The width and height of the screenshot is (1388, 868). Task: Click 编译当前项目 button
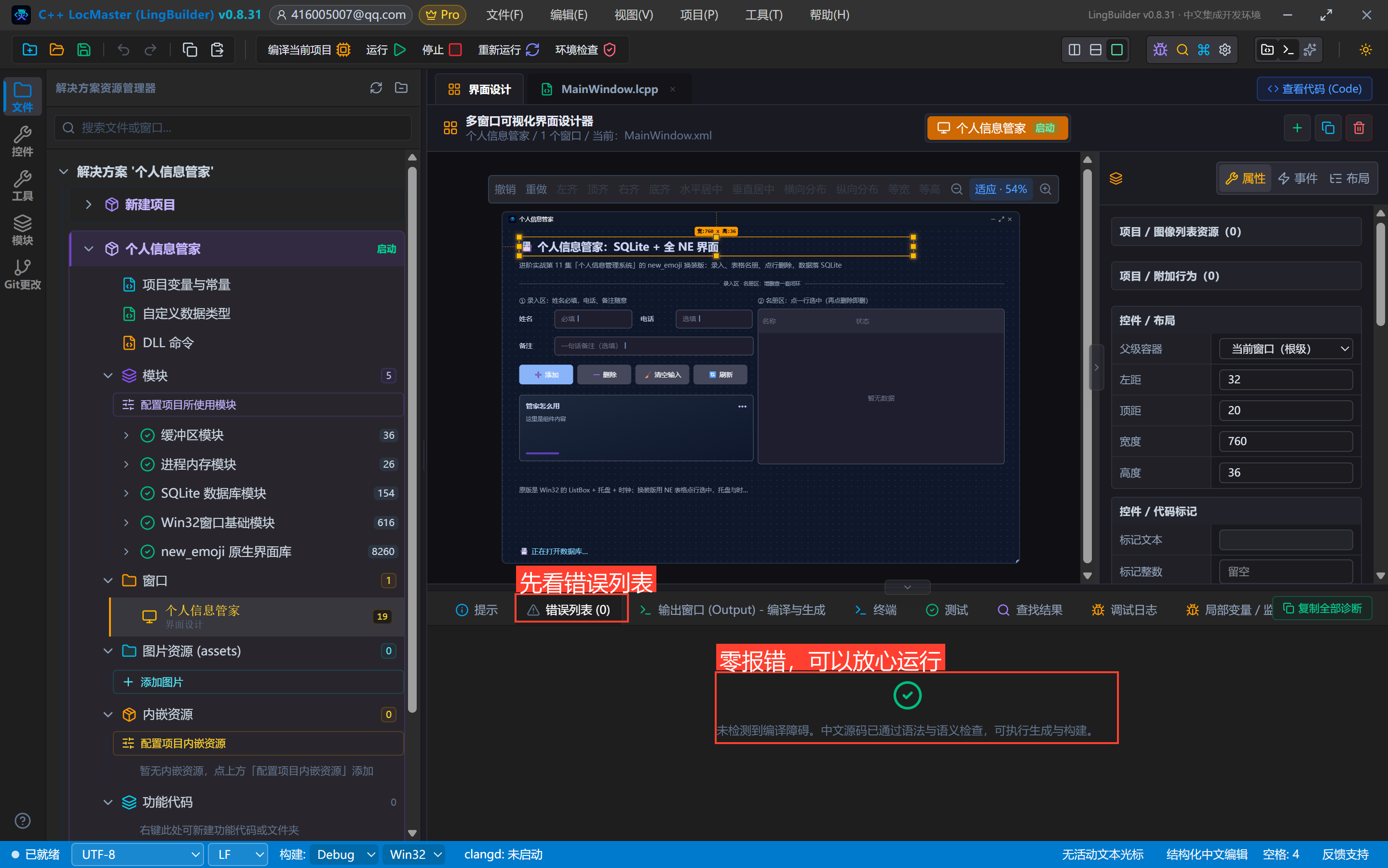309,50
